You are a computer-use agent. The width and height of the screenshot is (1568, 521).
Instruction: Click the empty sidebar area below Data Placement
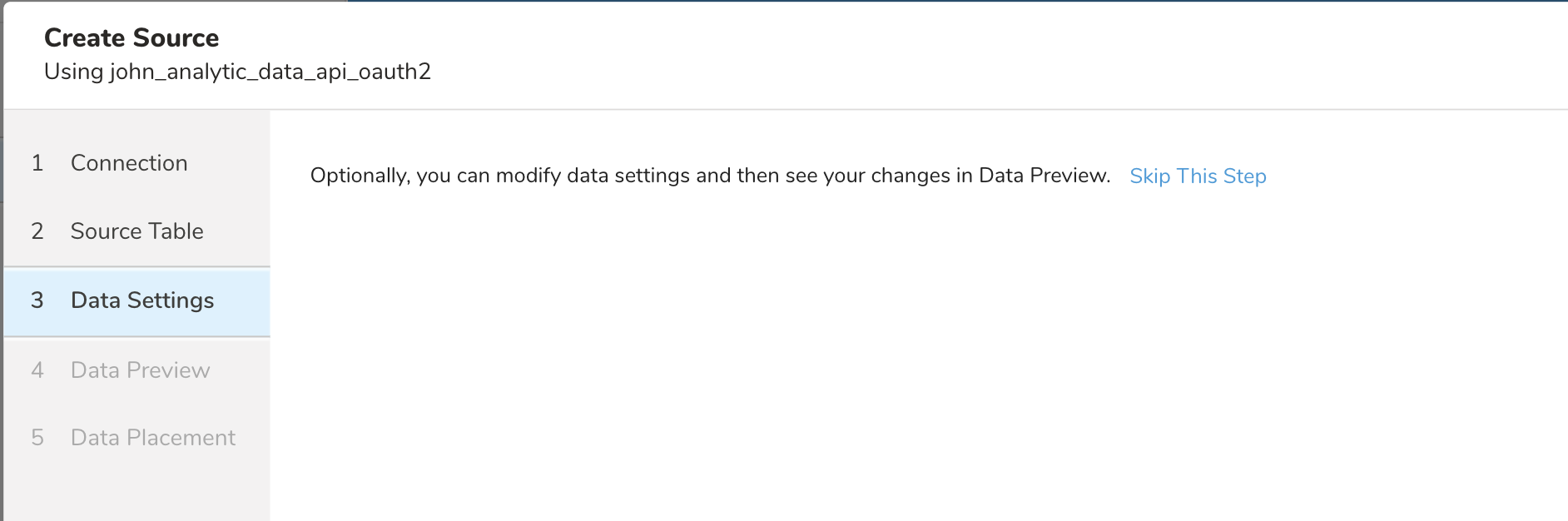point(137,491)
